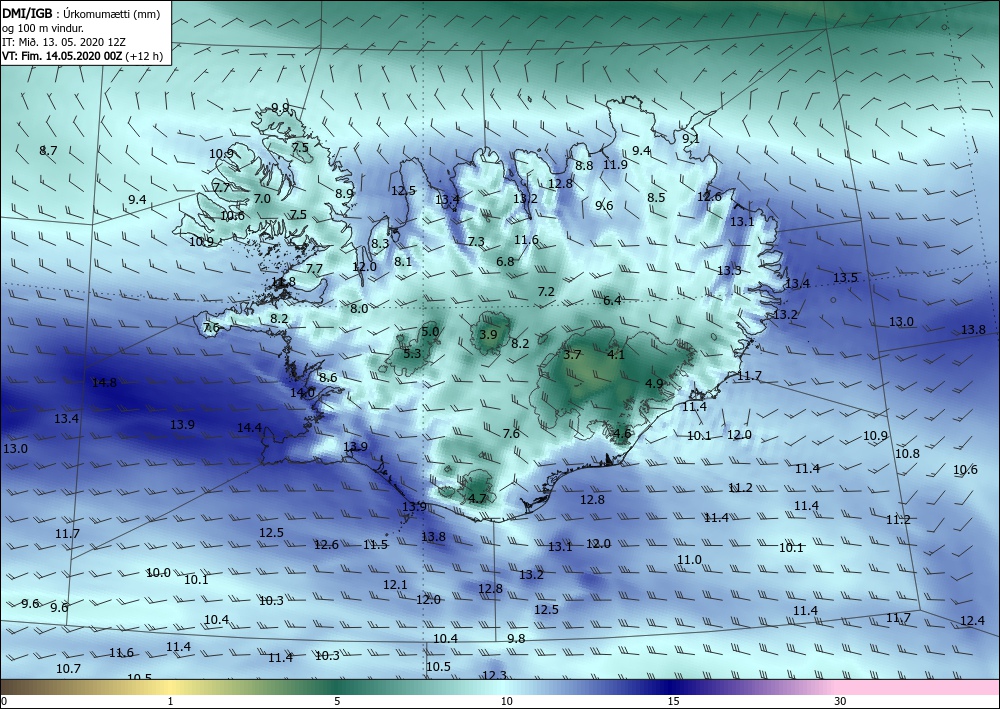This screenshot has width=1000, height=709.
Task: Click the 4.9 value on eastern Vatnajökull
Action: pos(654,383)
